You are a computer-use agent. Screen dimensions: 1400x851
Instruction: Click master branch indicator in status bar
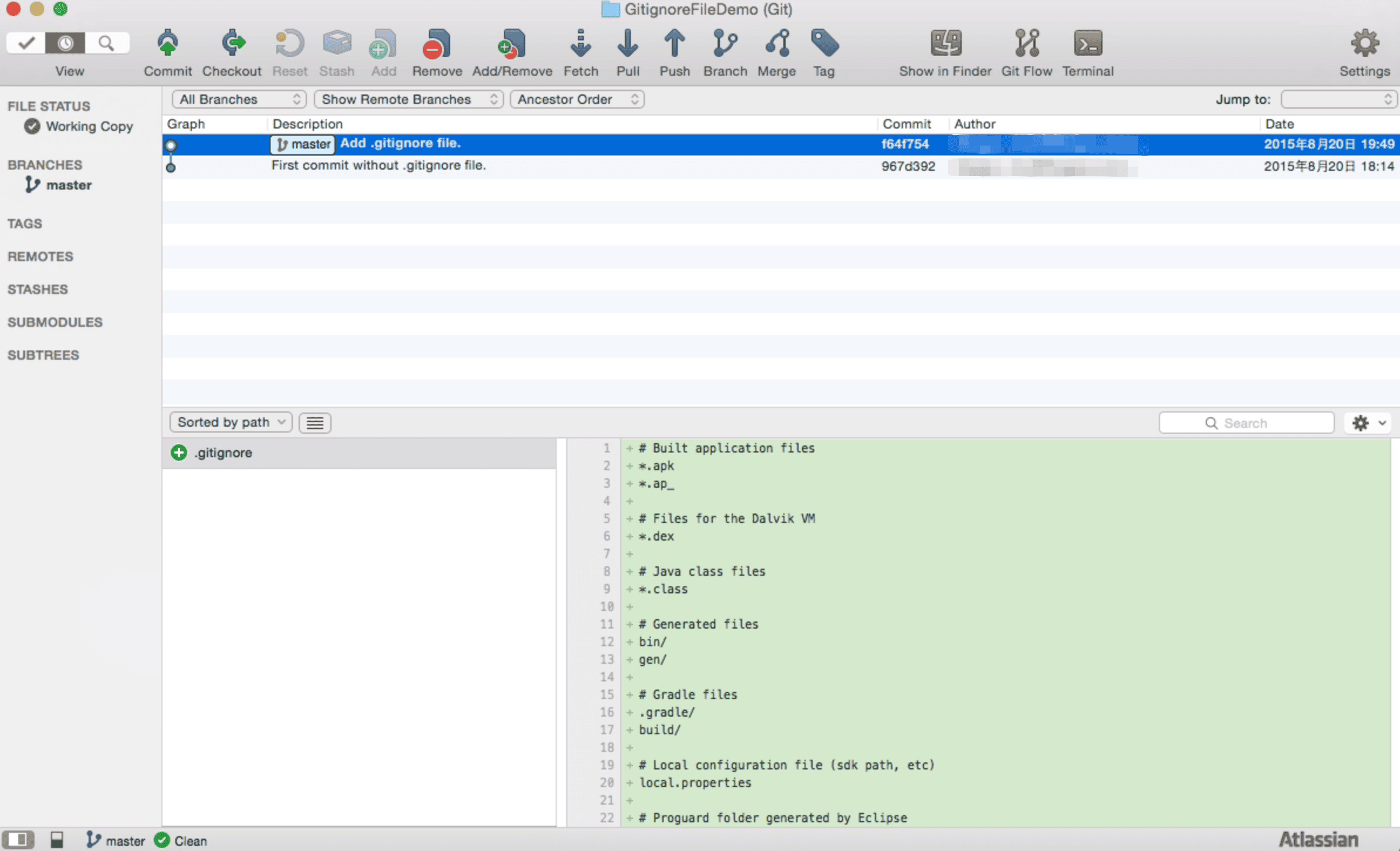[116, 840]
